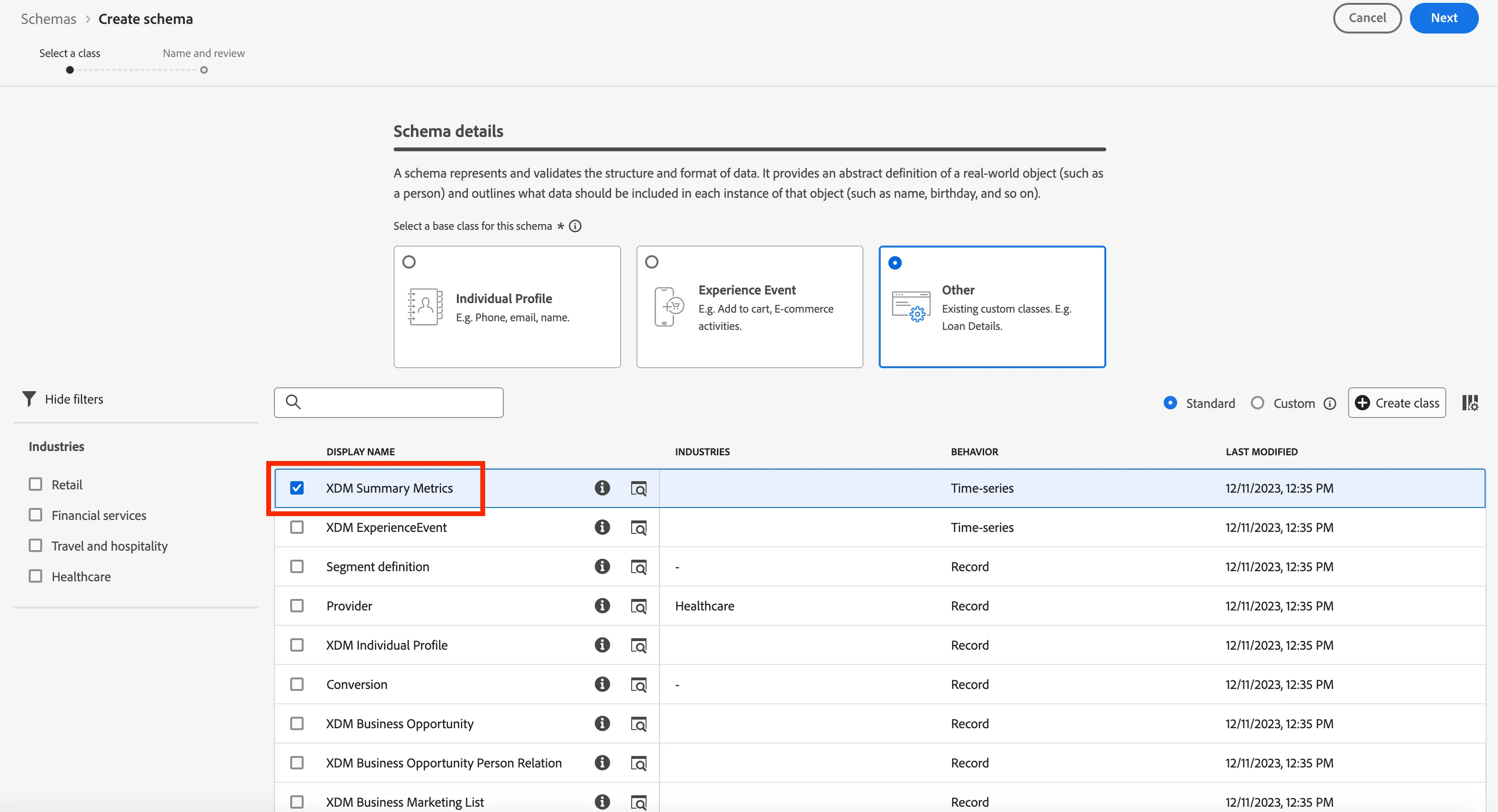Open info icon for XDM ExperienceEvent
This screenshot has height=812, width=1498.
(602, 527)
